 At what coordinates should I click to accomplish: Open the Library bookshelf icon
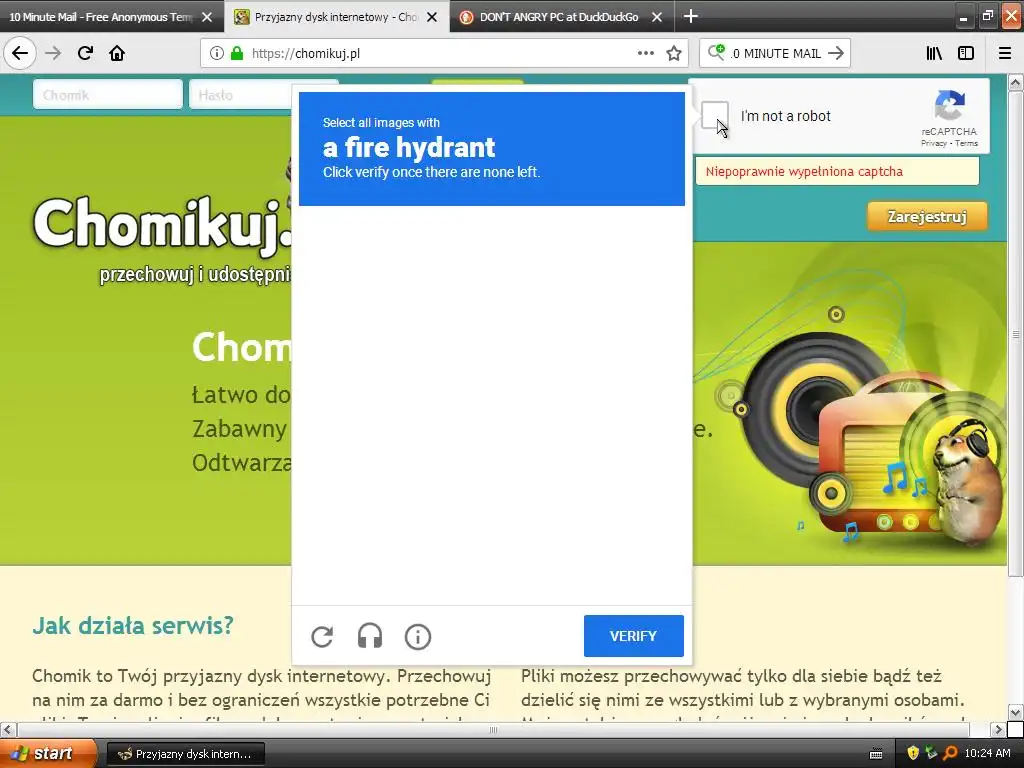(934, 54)
